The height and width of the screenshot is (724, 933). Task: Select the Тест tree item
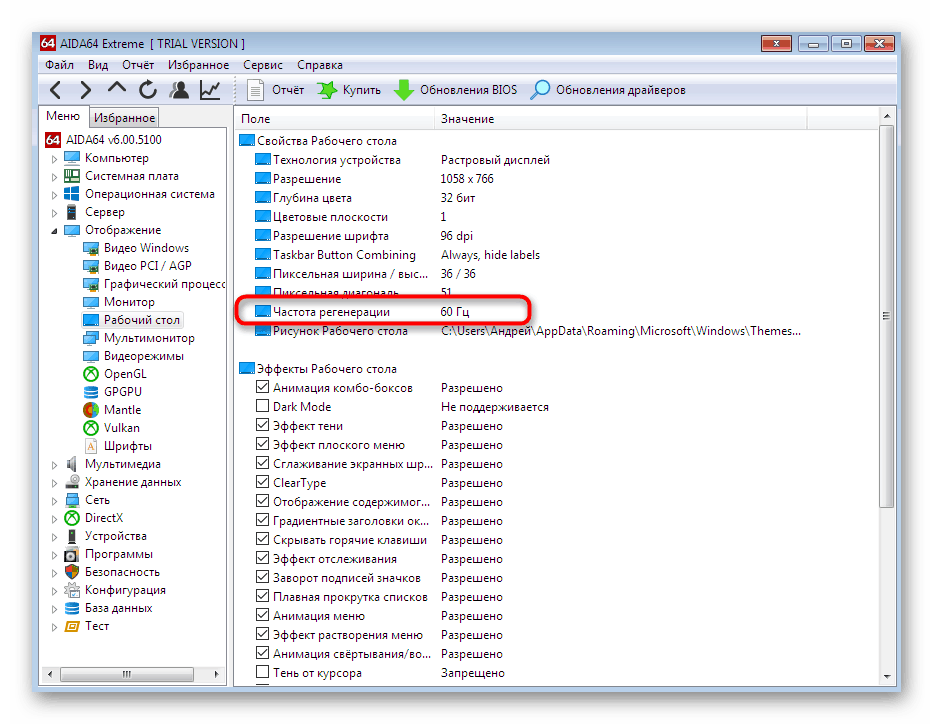tap(97, 626)
